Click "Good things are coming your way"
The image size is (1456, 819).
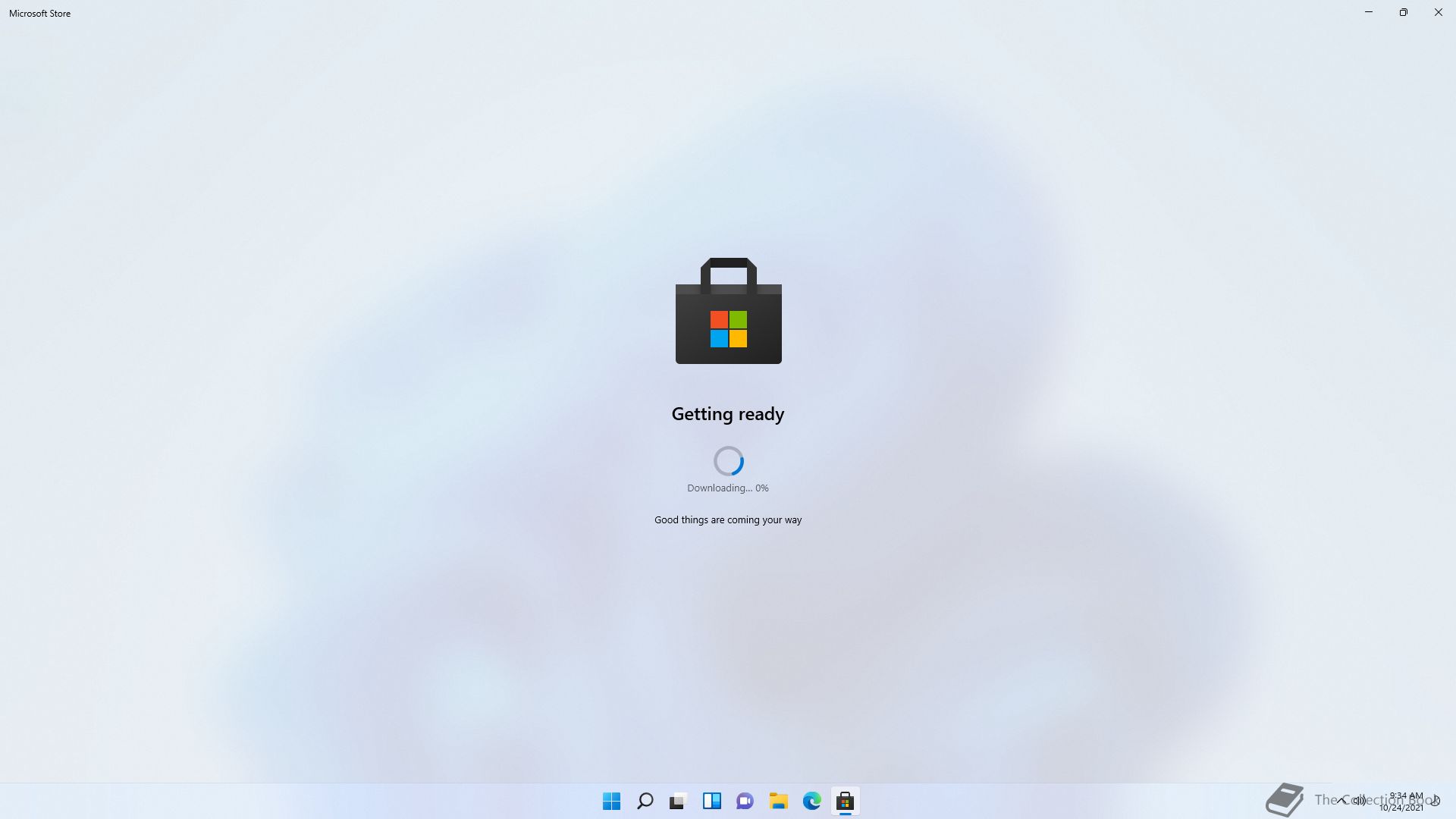(728, 520)
